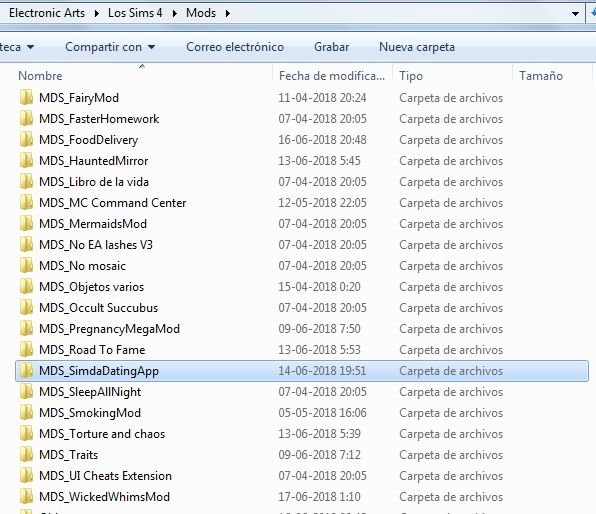This screenshot has height=514, width=596.
Task: Click the MDS_UI Cheats Extension folder icon
Action: coord(26,476)
